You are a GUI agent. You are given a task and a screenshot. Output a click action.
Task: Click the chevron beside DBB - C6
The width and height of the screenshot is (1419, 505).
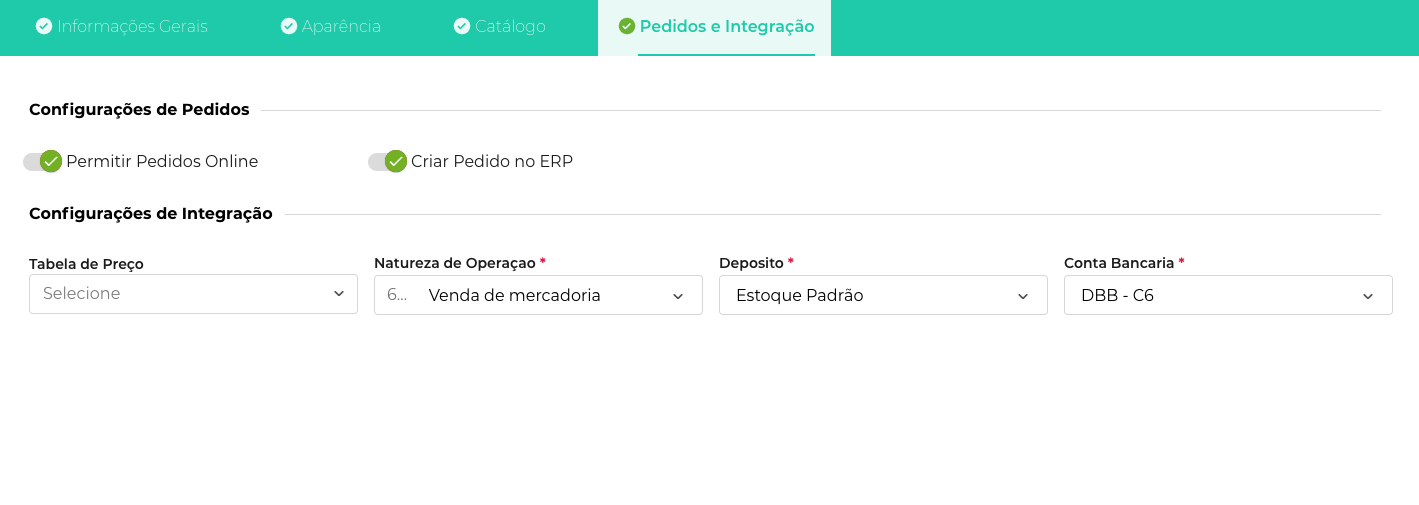click(x=1368, y=296)
